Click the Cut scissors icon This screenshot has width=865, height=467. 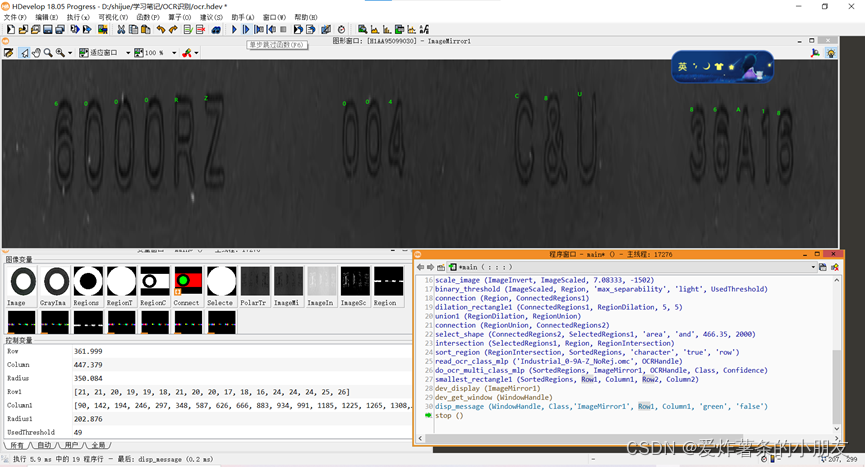(x=121, y=29)
